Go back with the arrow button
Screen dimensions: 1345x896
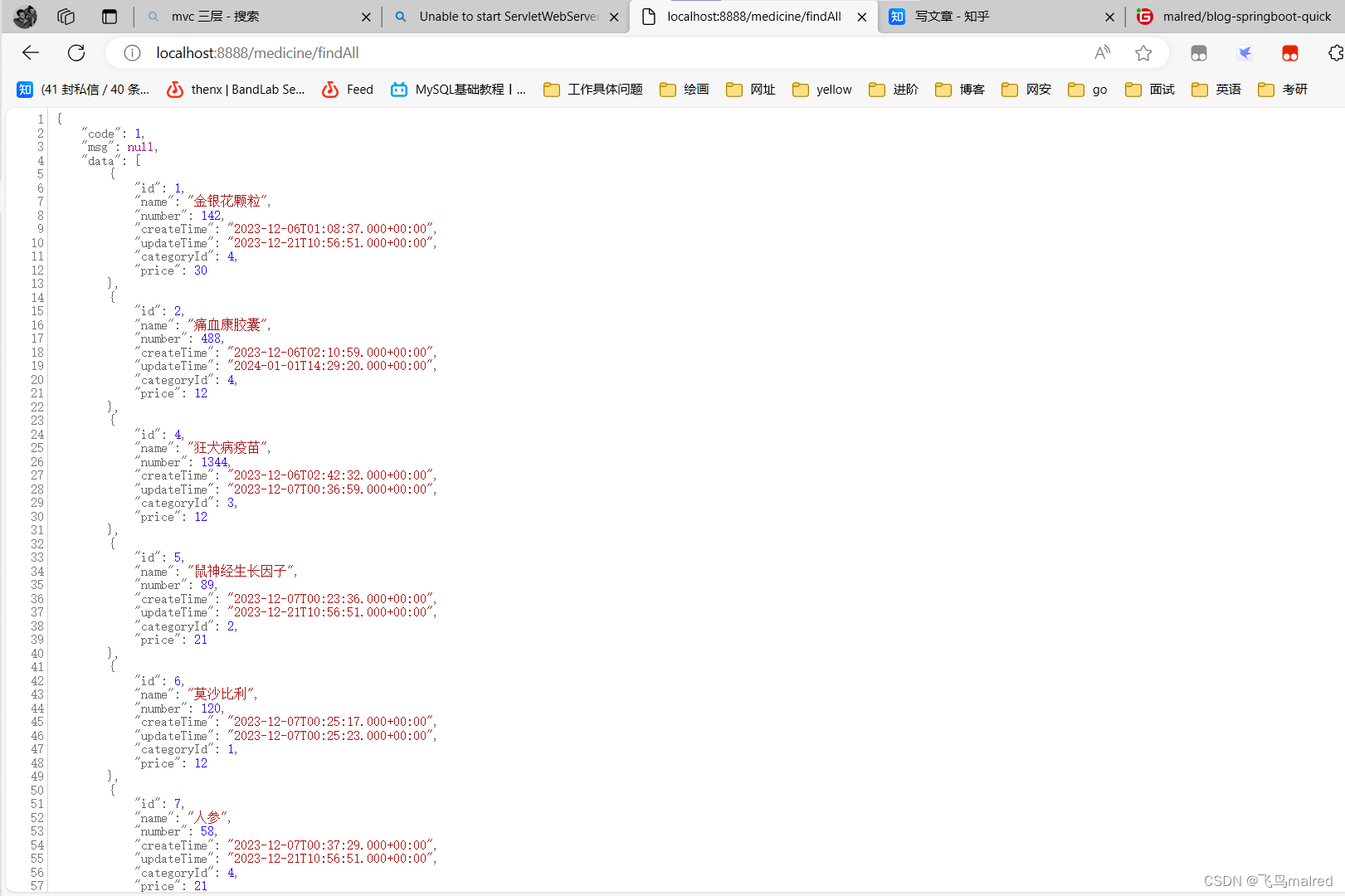31,53
